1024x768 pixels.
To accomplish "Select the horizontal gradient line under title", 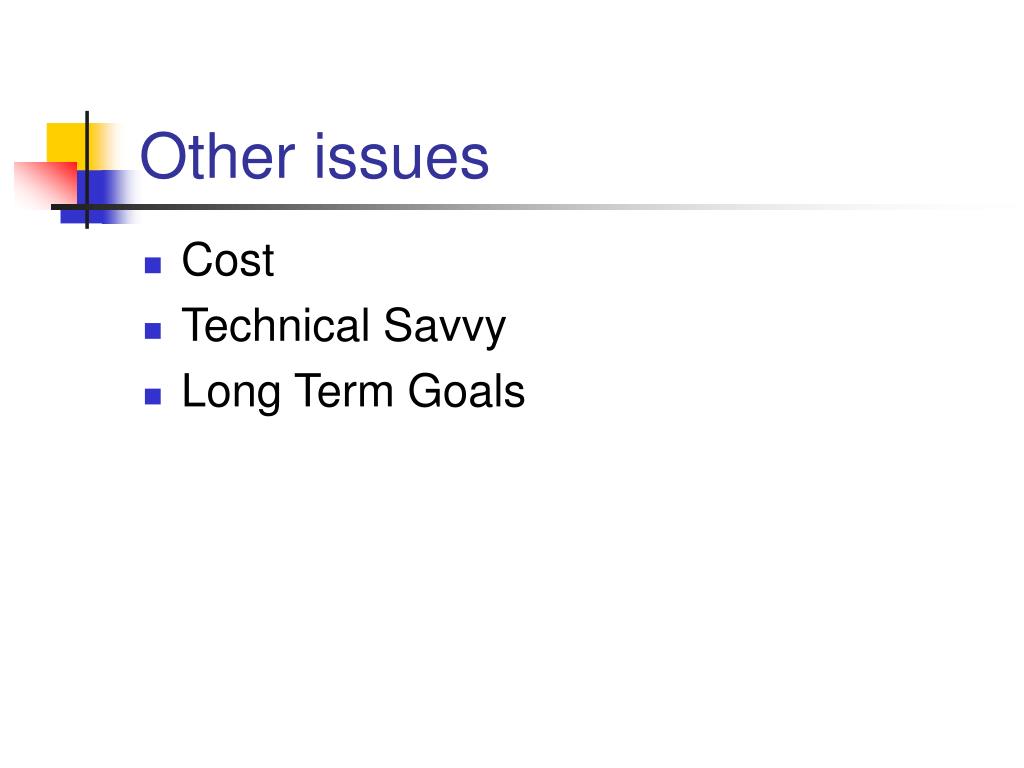I will [522, 207].
